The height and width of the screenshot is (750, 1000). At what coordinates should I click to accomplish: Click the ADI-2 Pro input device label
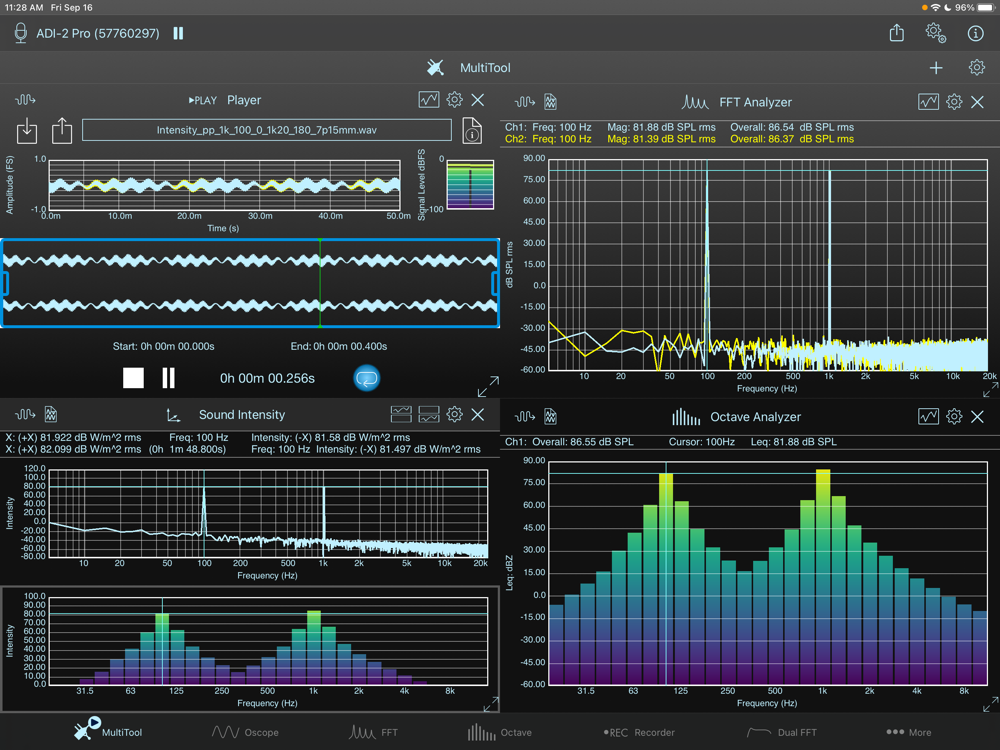(x=99, y=33)
